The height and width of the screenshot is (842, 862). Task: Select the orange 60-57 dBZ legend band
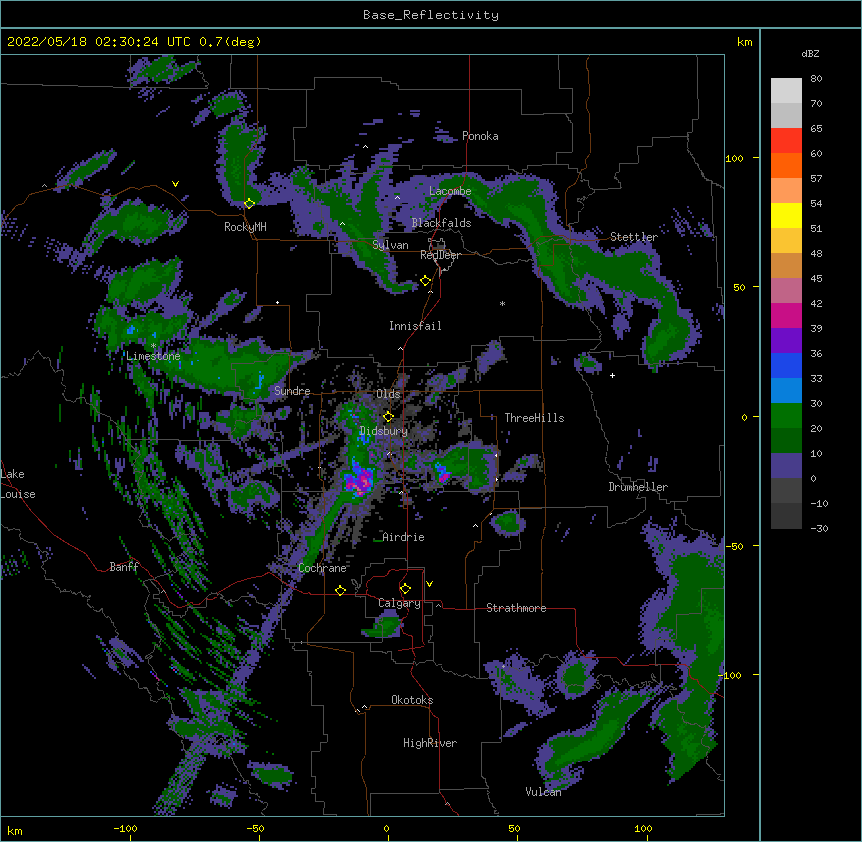pyautogui.click(x=786, y=165)
